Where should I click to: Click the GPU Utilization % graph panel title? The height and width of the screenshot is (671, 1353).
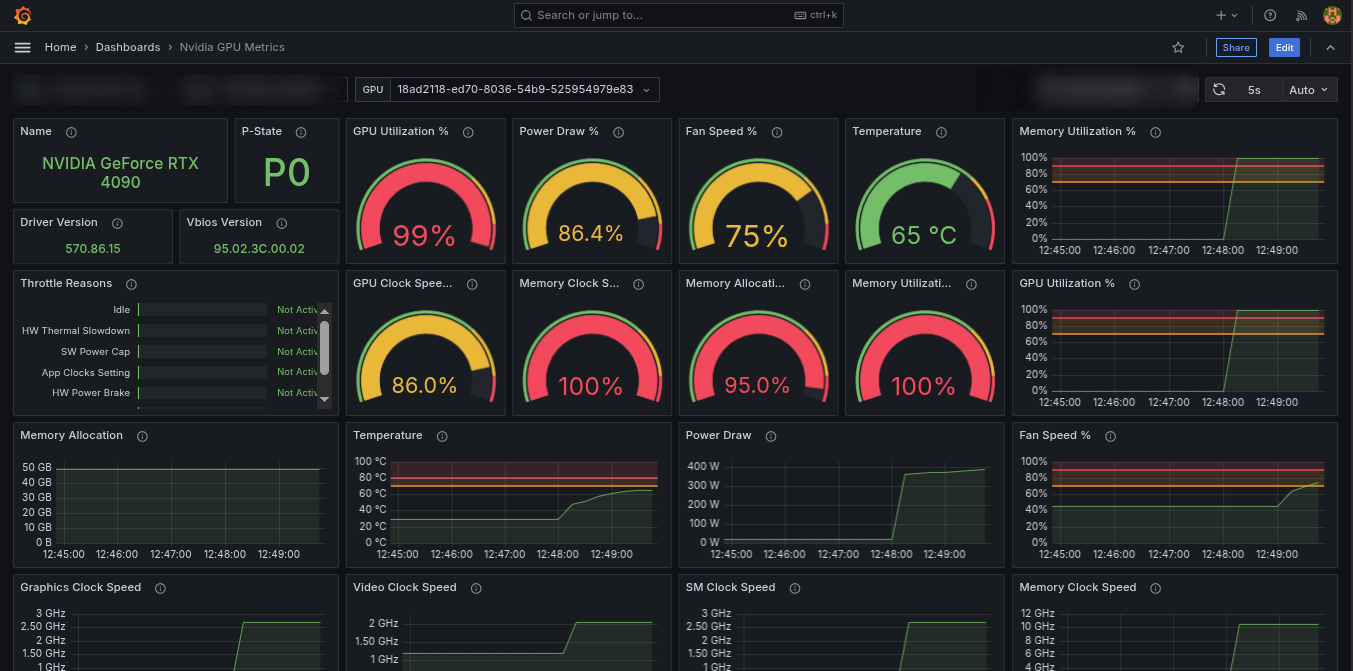pos(1066,284)
